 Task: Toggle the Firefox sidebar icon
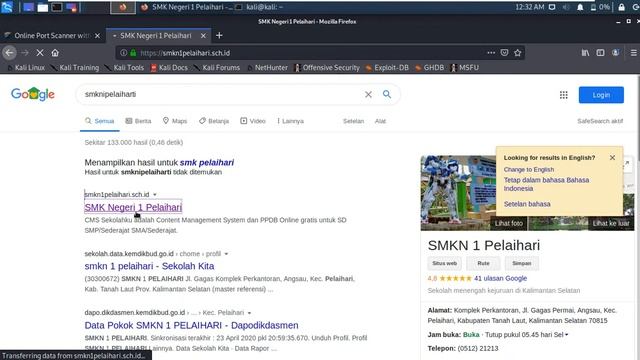pos(600,53)
